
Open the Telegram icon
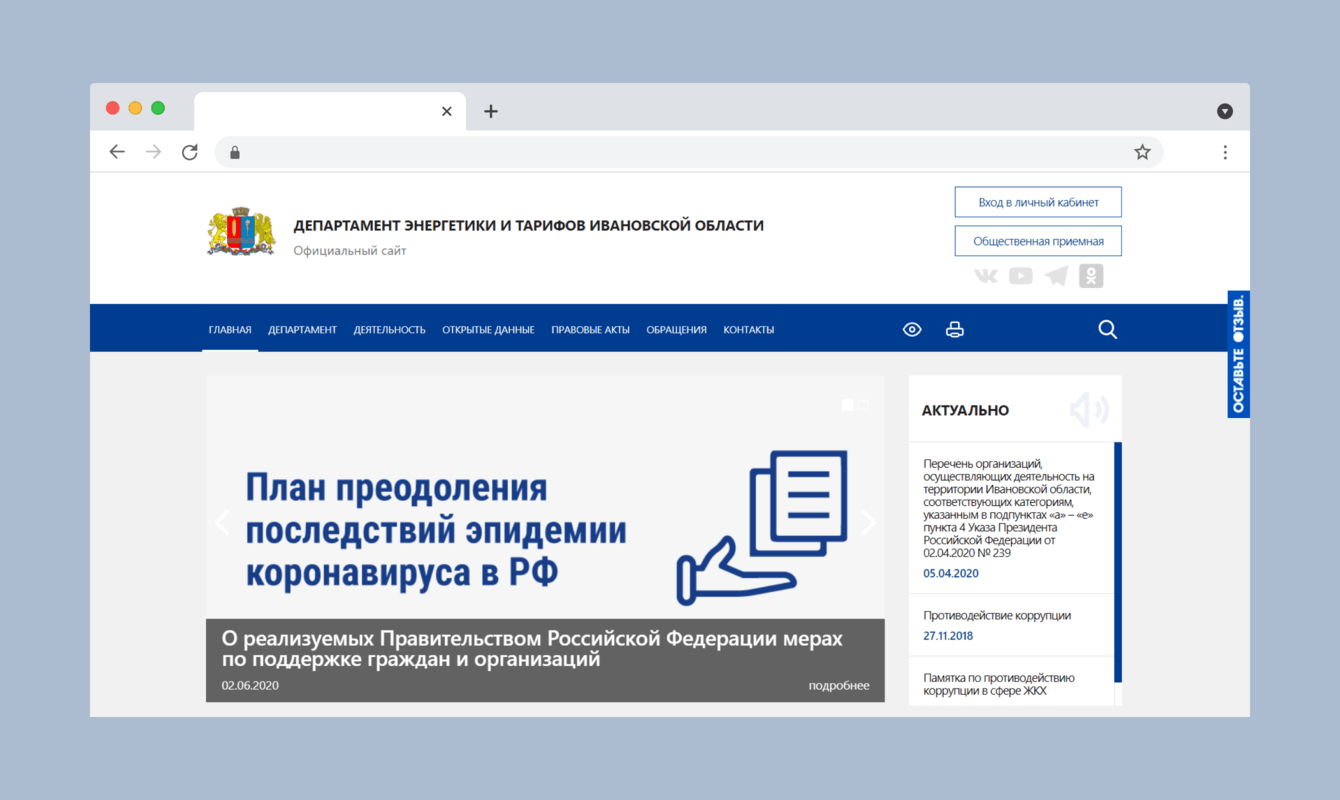1055,276
